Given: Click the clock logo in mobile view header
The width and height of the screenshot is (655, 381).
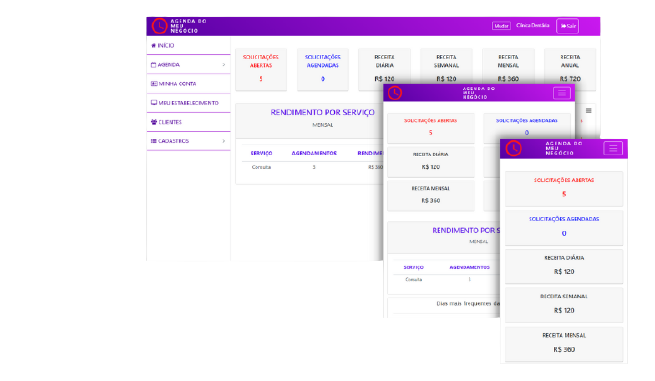Looking at the screenshot, I should (513, 148).
